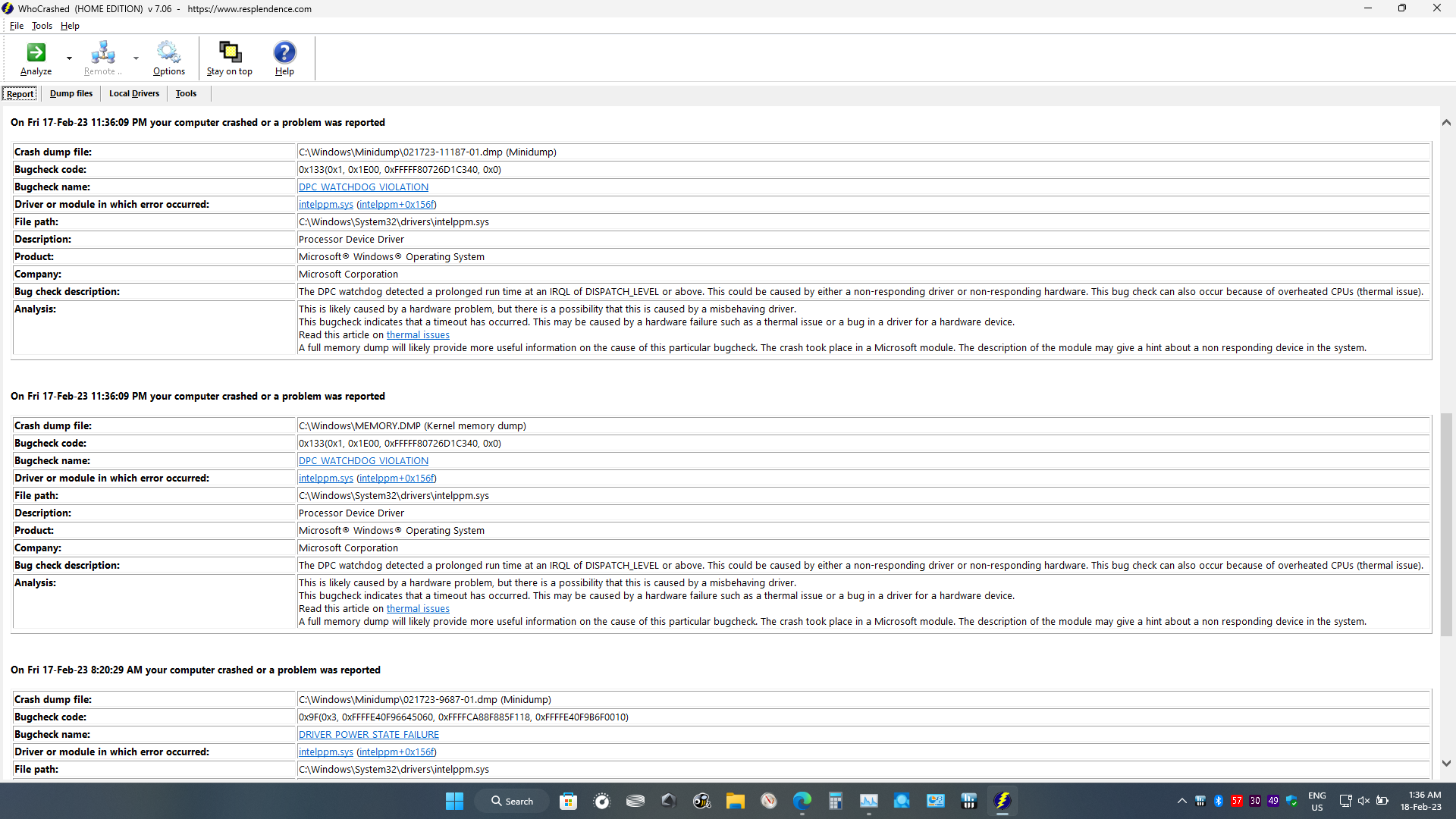
Task: Open the Options gear icon
Action: (x=168, y=53)
